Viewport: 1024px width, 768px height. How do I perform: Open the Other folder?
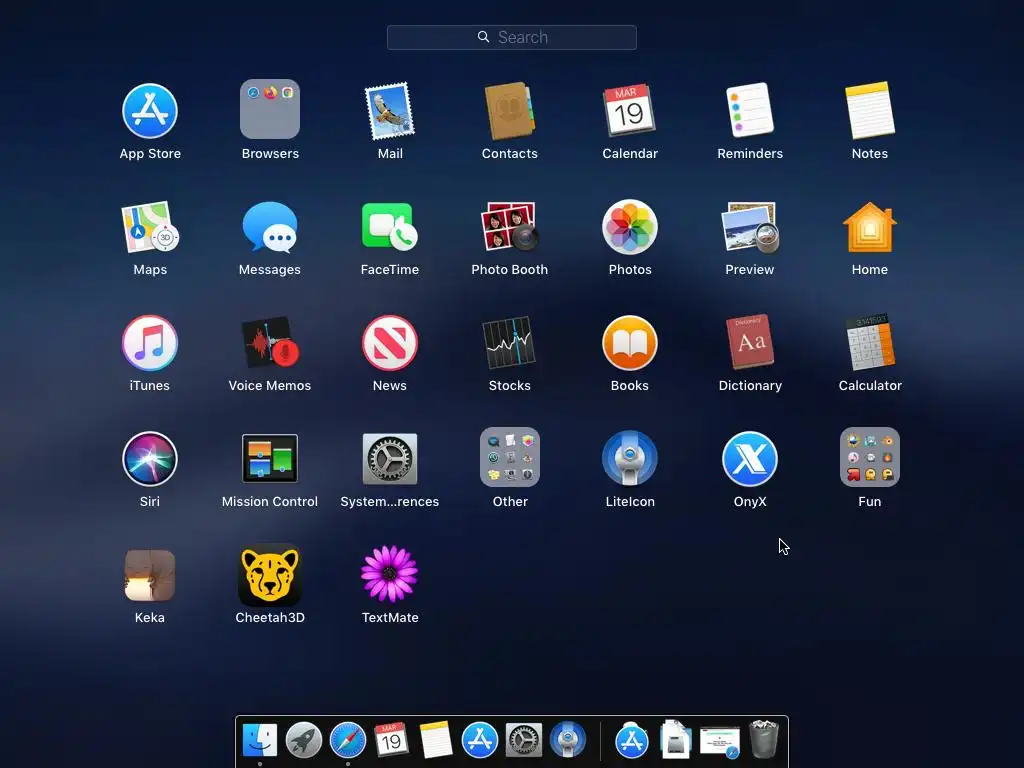(x=509, y=457)
